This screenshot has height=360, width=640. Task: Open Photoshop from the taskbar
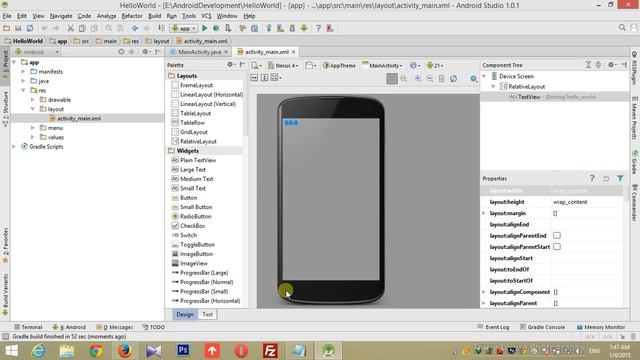183,351
